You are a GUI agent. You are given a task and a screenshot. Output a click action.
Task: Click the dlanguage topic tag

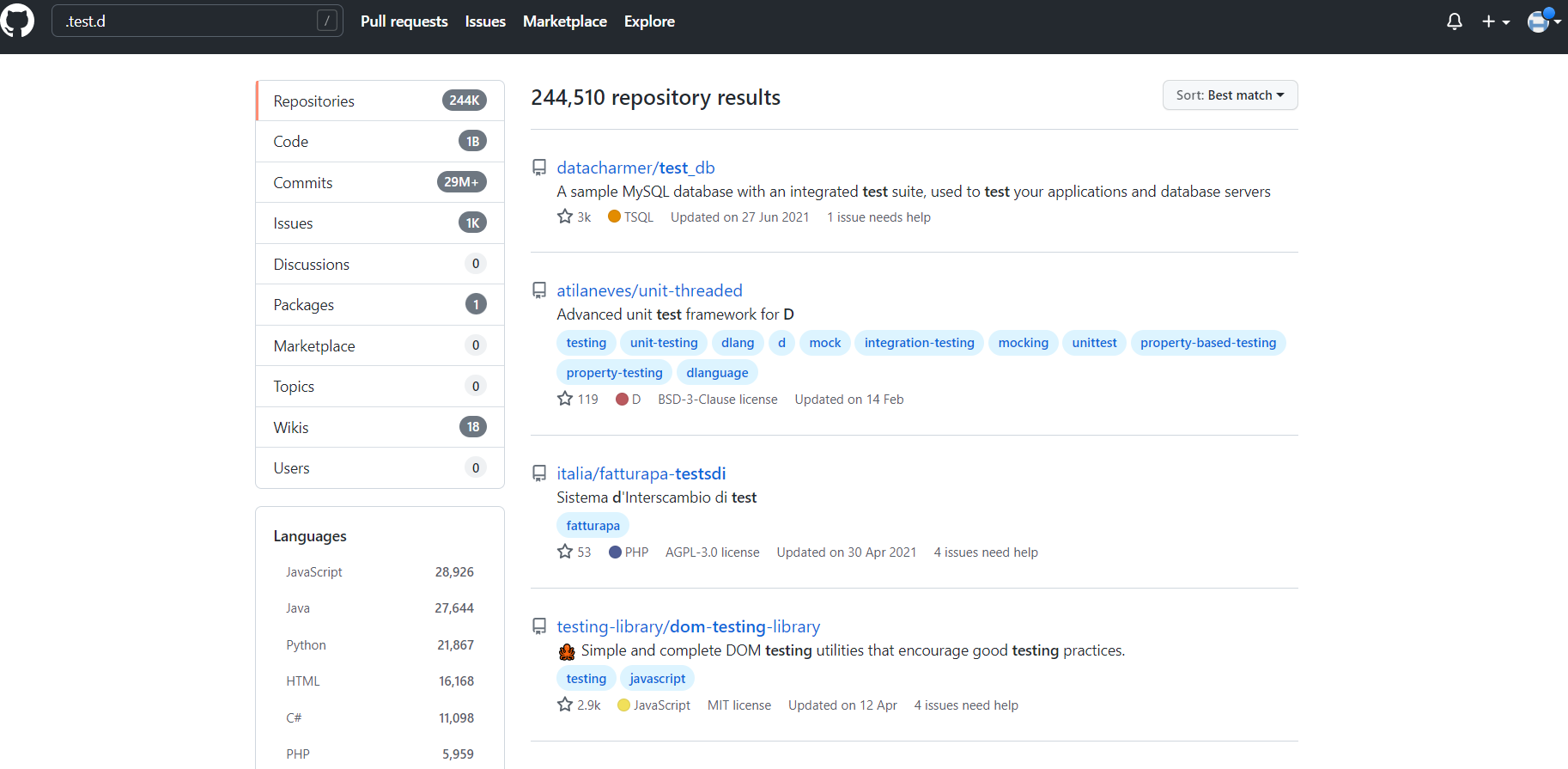(717, 373)
